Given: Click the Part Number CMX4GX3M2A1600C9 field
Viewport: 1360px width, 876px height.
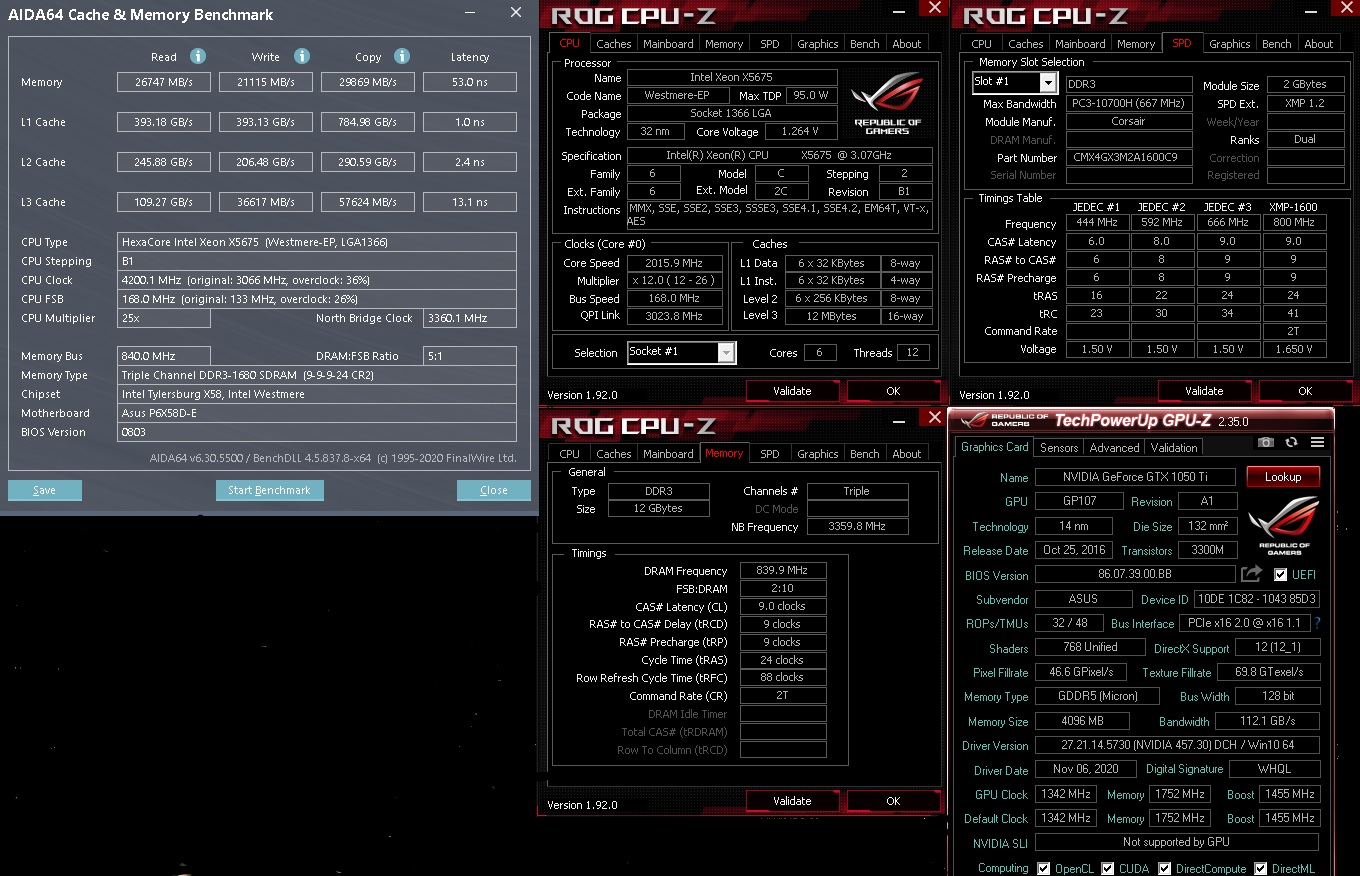Looking at the screenshot, I should point(1129,157).
